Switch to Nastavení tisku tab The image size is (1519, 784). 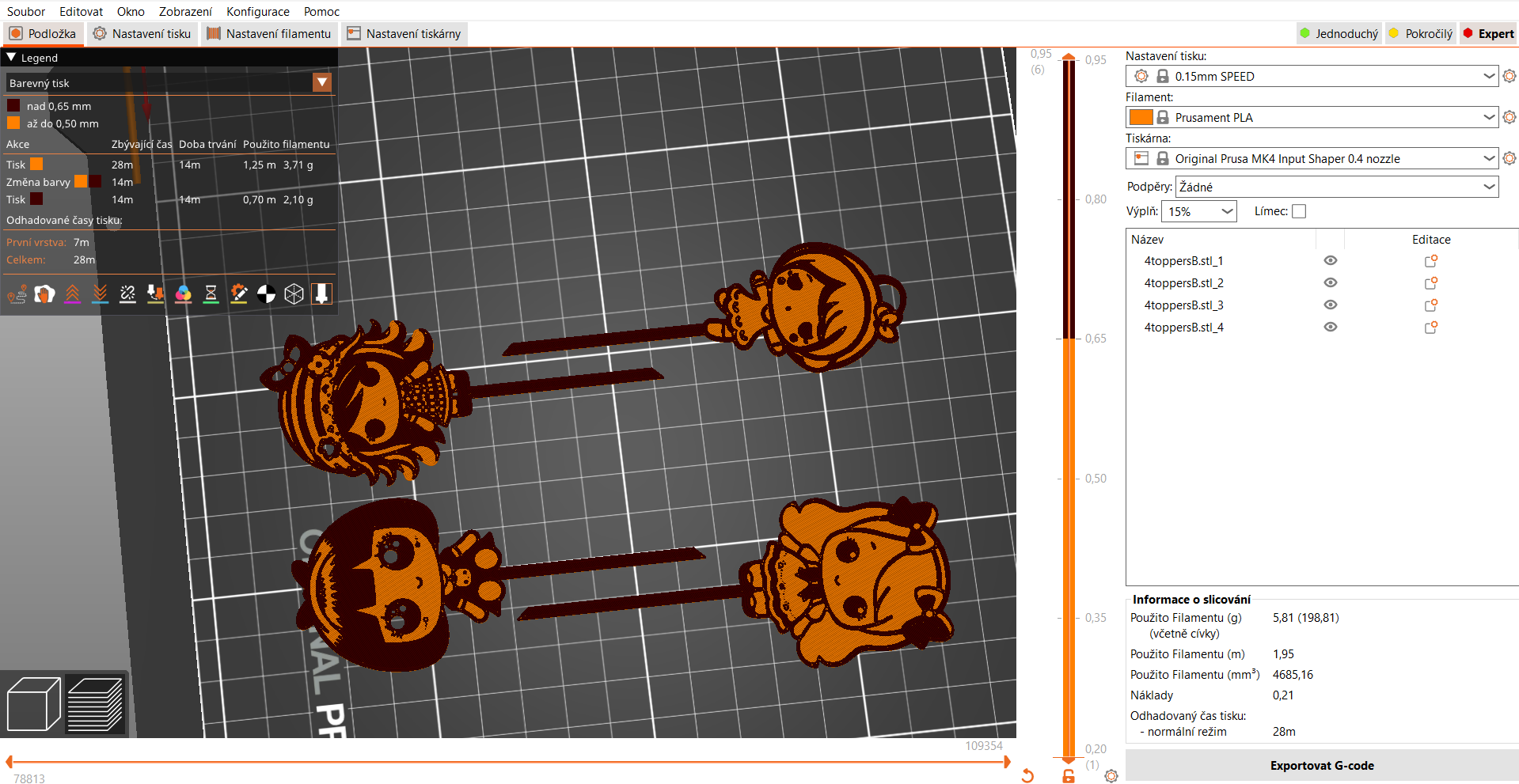142,33
